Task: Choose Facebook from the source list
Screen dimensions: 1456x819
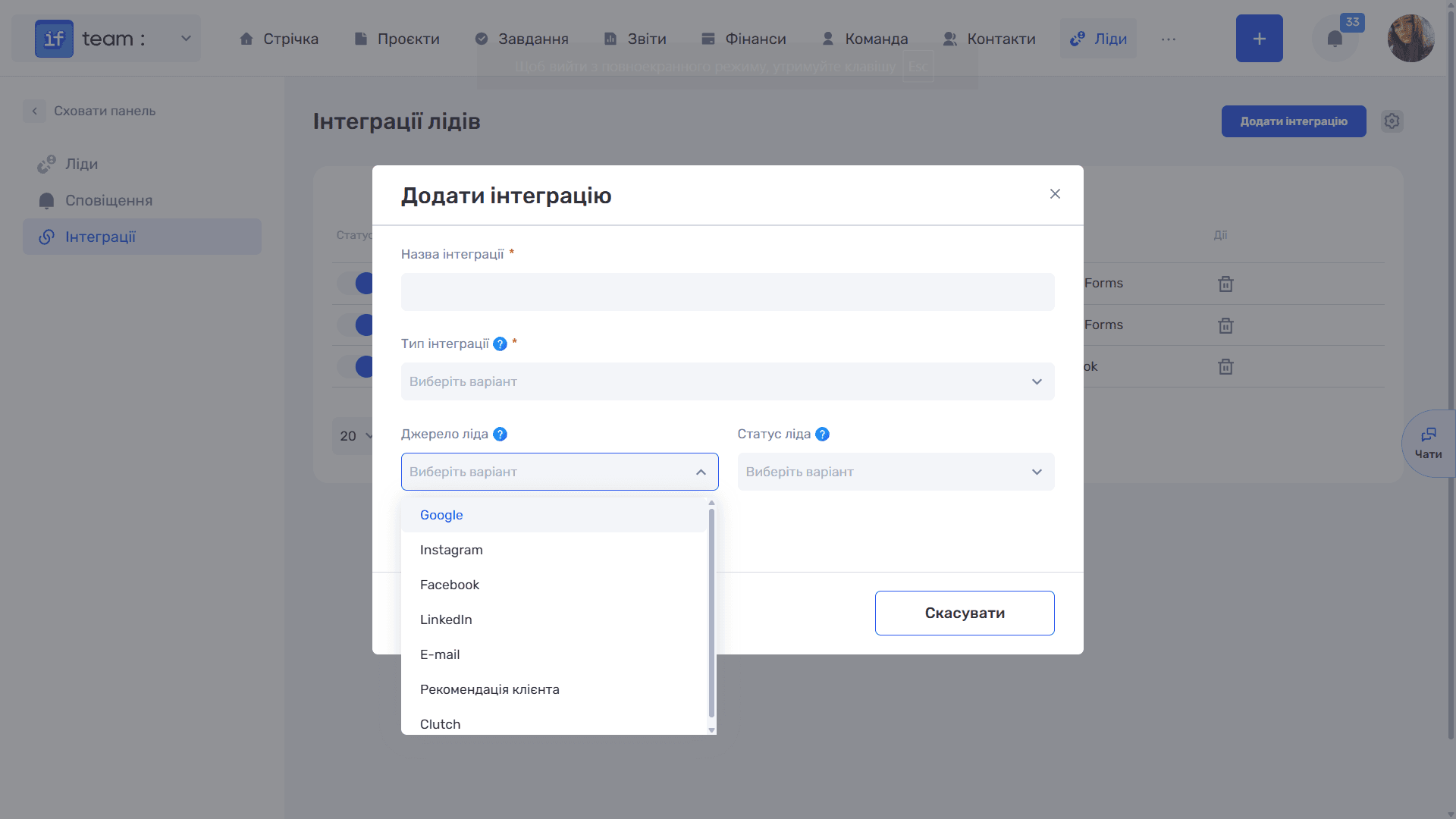Action: (554, 585)
